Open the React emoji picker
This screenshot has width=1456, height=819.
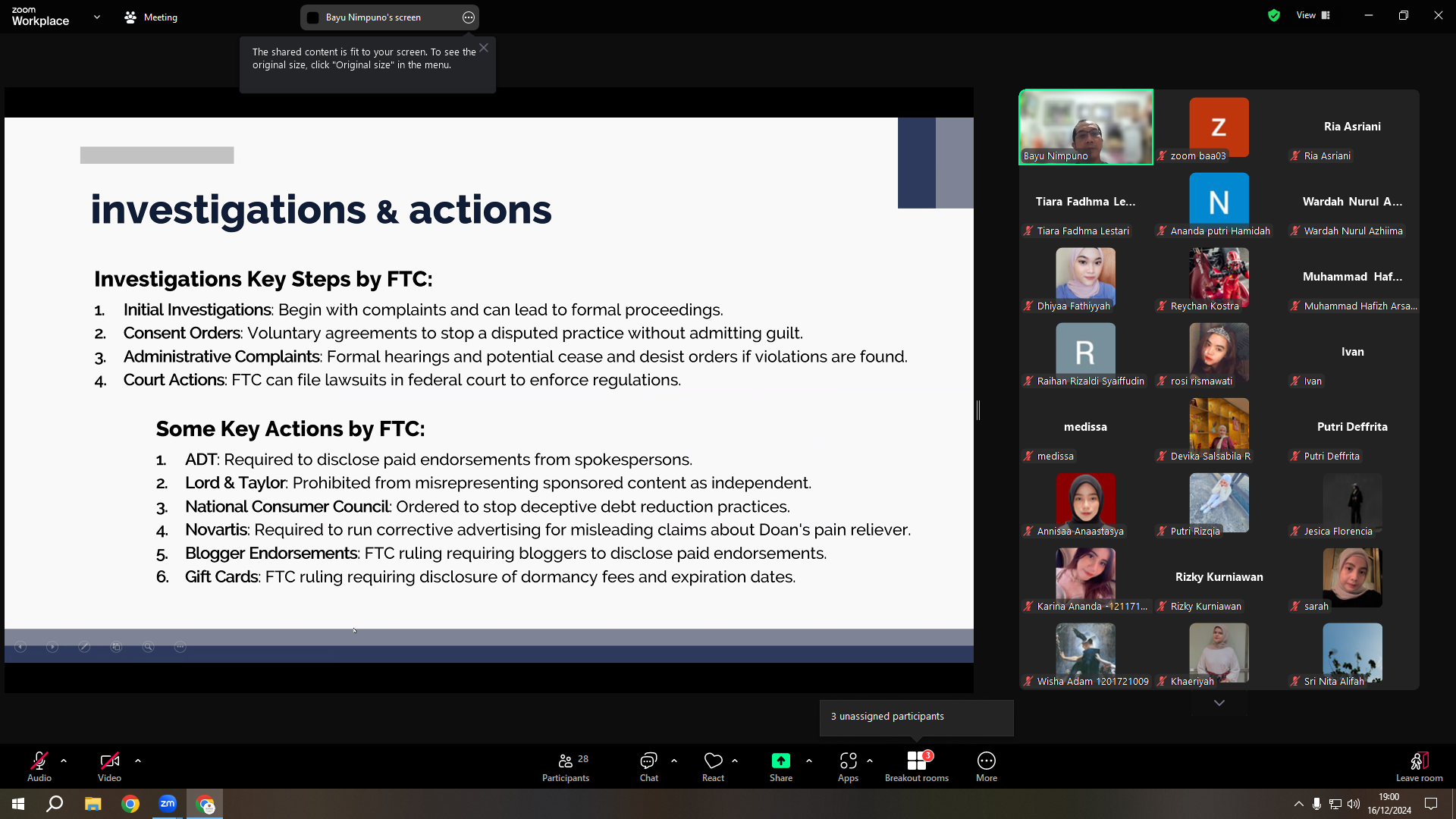(713, 766)
